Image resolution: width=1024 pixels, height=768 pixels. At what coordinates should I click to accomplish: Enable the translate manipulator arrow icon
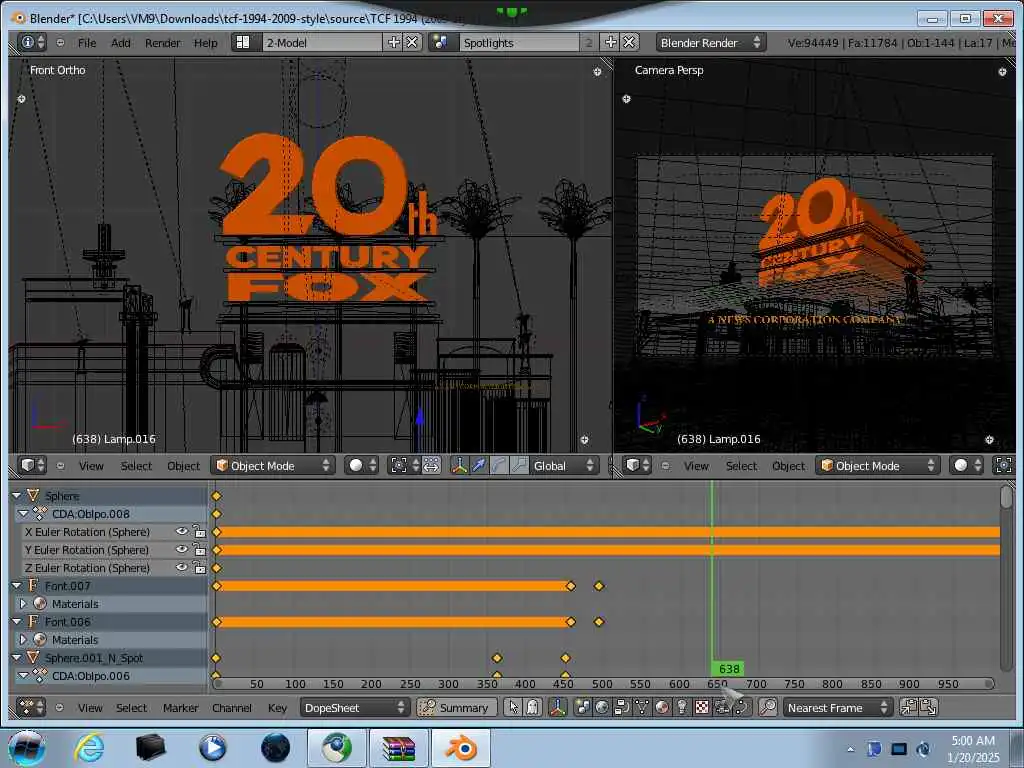coord(479,466)
